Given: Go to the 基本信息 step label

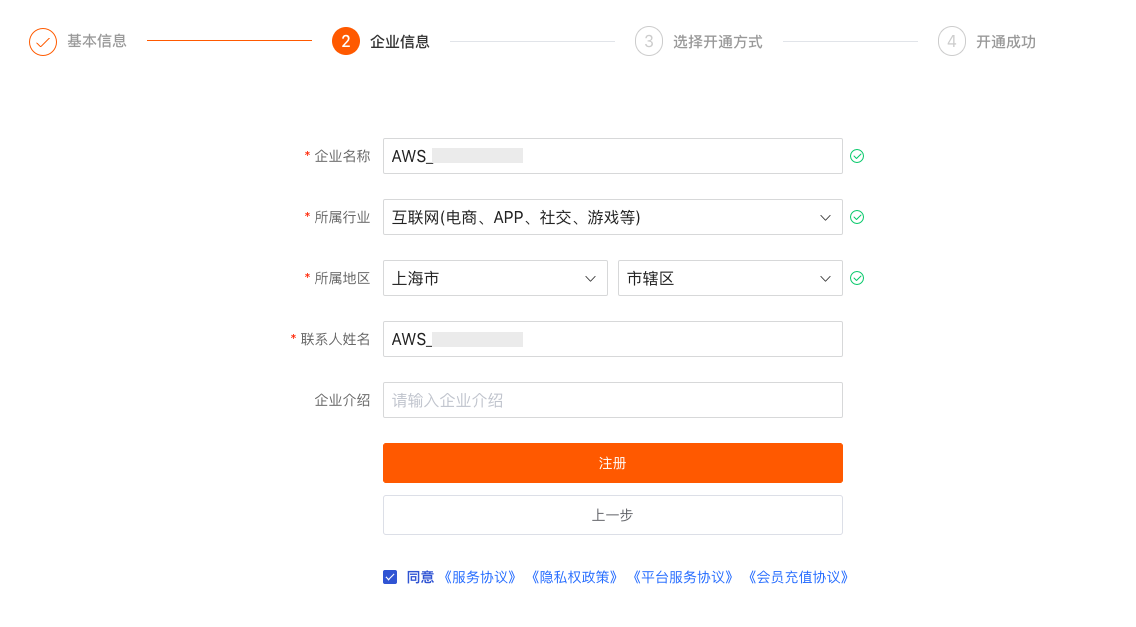Looking at the screenshot, I should (97, 41).
